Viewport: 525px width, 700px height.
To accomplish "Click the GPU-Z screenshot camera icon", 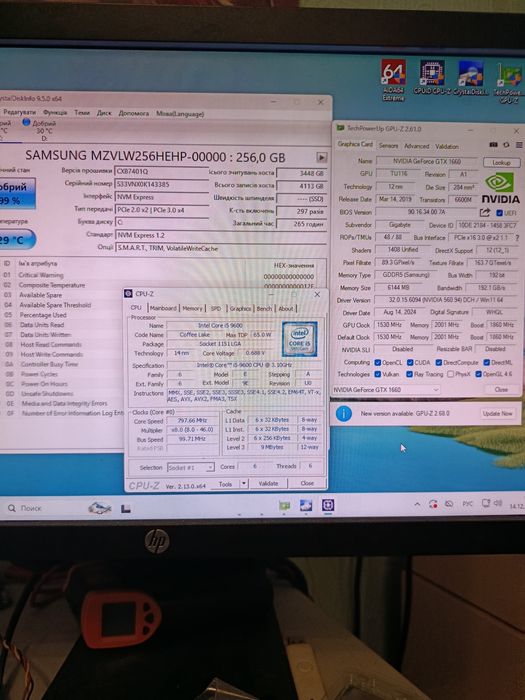I will pyautogui.click(x=493, y=145).
